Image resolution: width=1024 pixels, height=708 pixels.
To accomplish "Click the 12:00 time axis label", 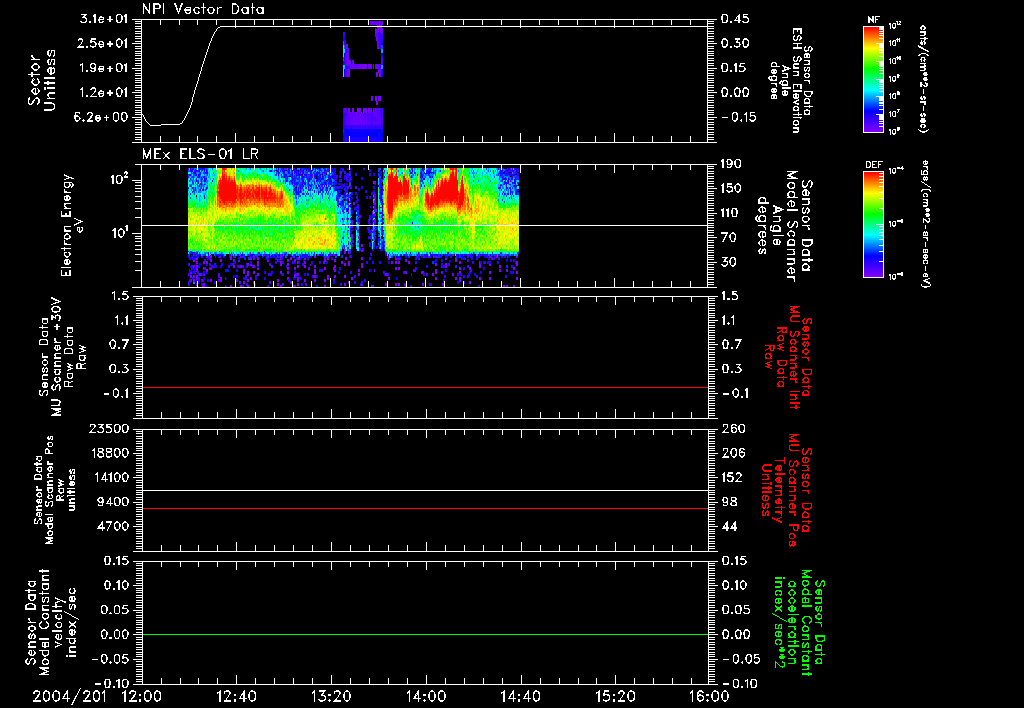I will [141, 696].
